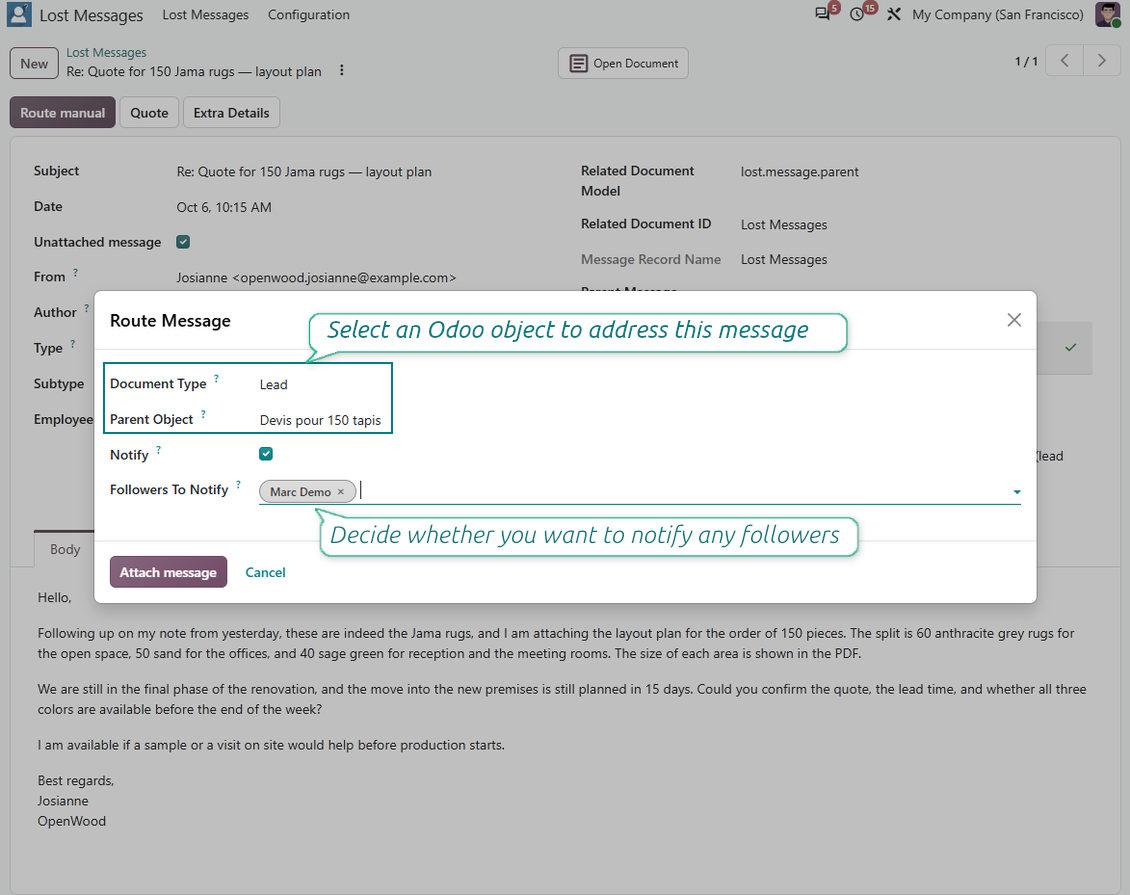Click the lost.message.parent model value

pos(799,172)
